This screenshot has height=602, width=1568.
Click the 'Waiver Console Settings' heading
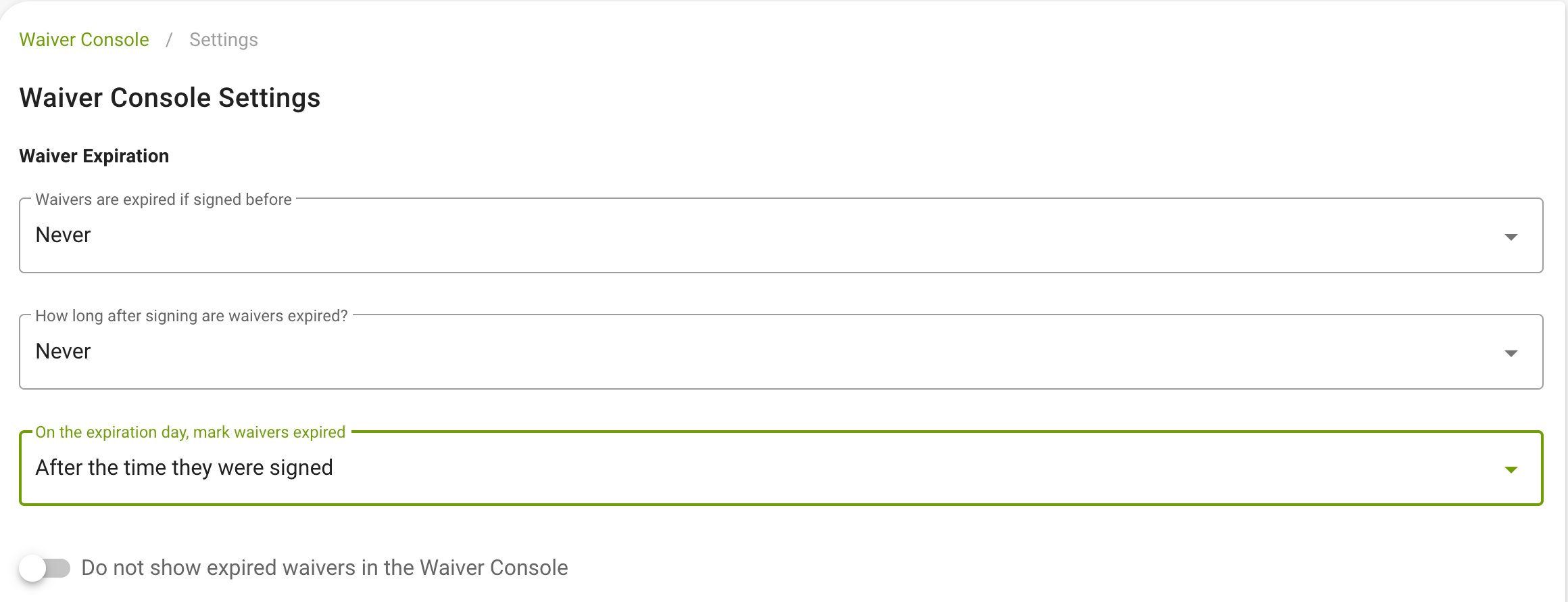(170, 97)
